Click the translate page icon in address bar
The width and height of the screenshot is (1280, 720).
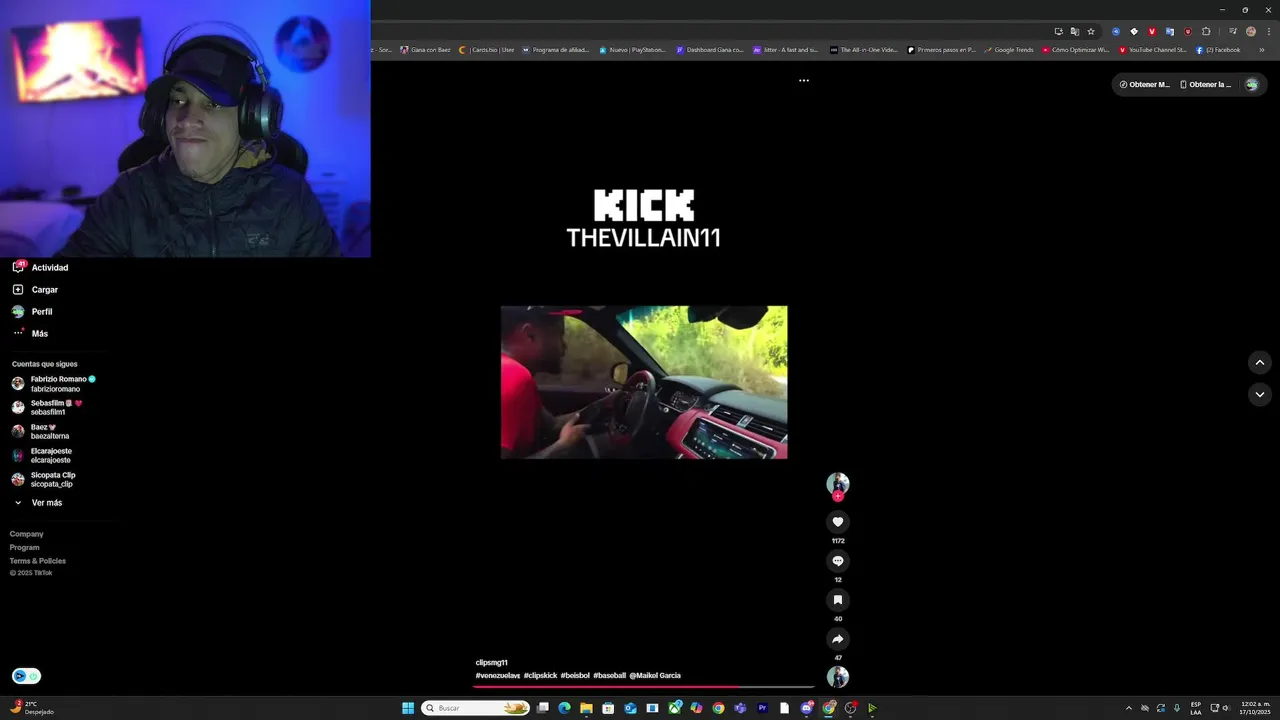[x=1075, y=31]
